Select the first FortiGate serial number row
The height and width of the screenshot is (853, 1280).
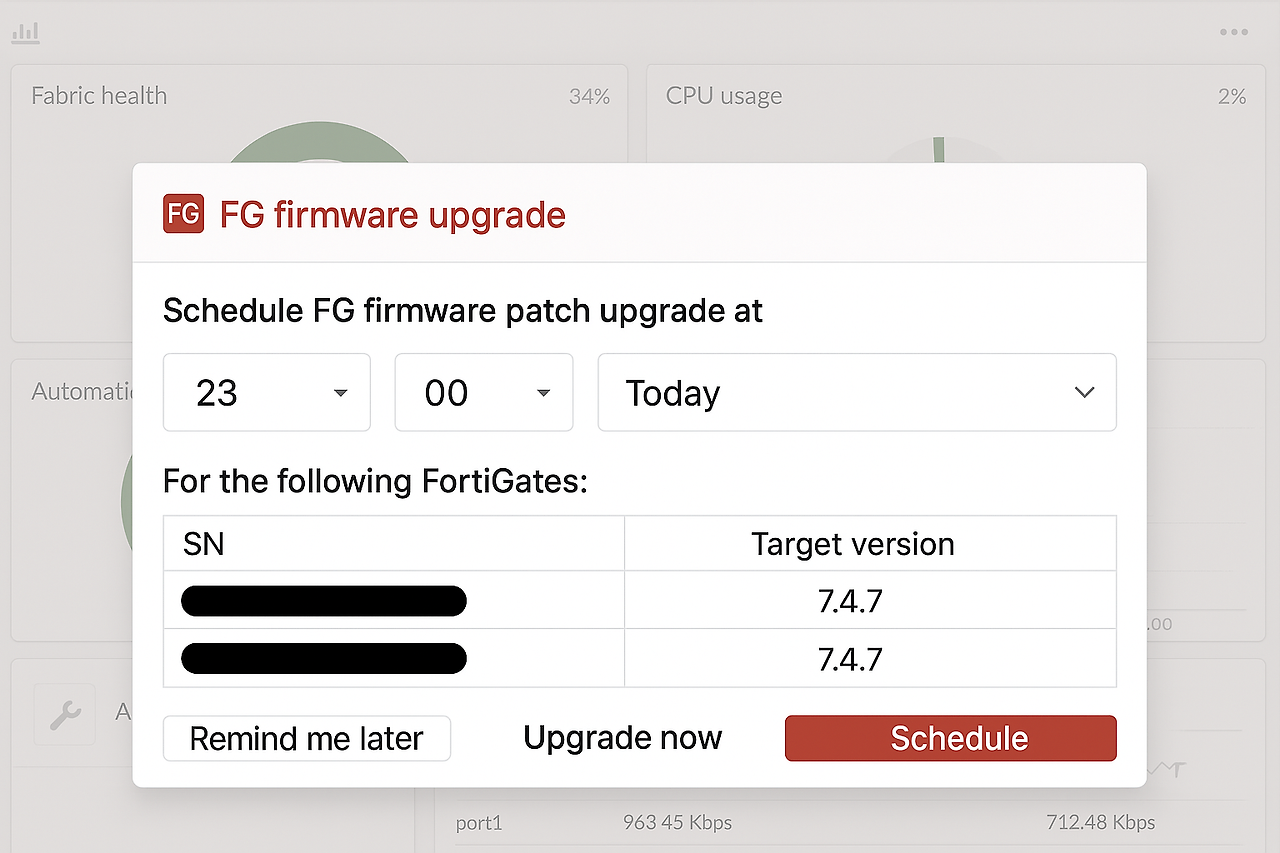pyautogui.click(x=323, y=600)
